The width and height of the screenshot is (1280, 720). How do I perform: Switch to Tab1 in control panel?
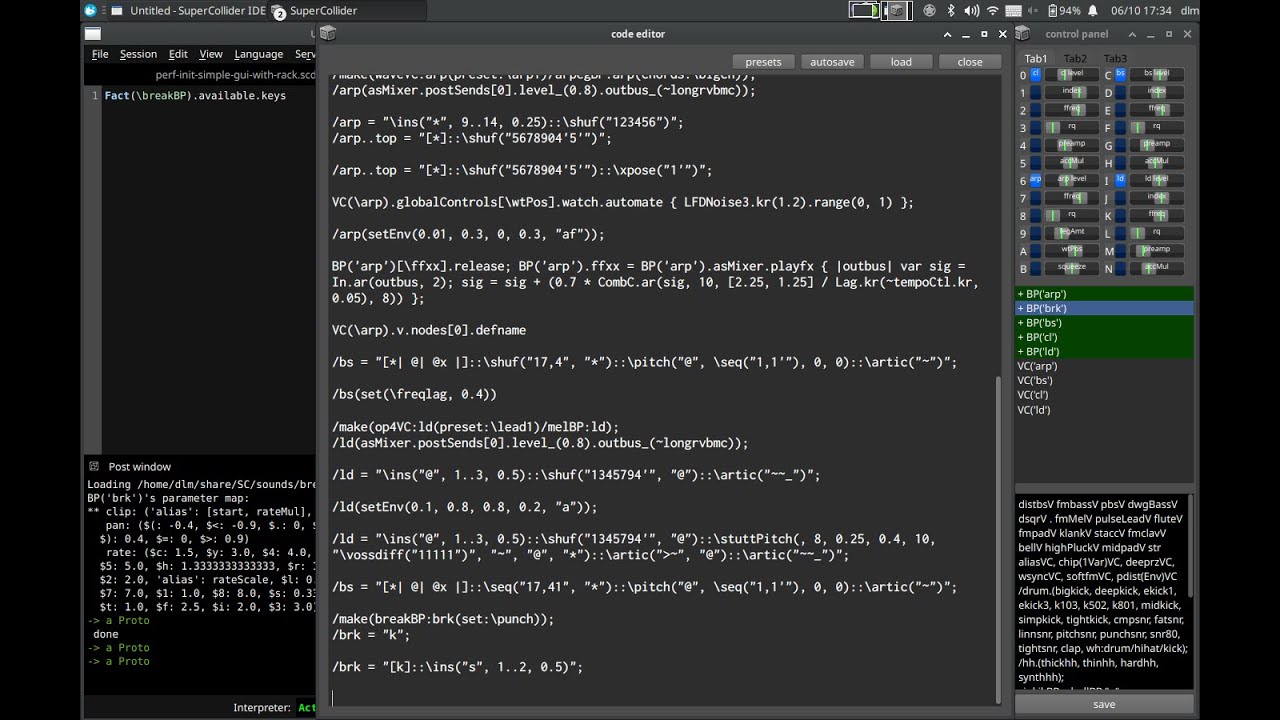click(x=1036, y=59)
